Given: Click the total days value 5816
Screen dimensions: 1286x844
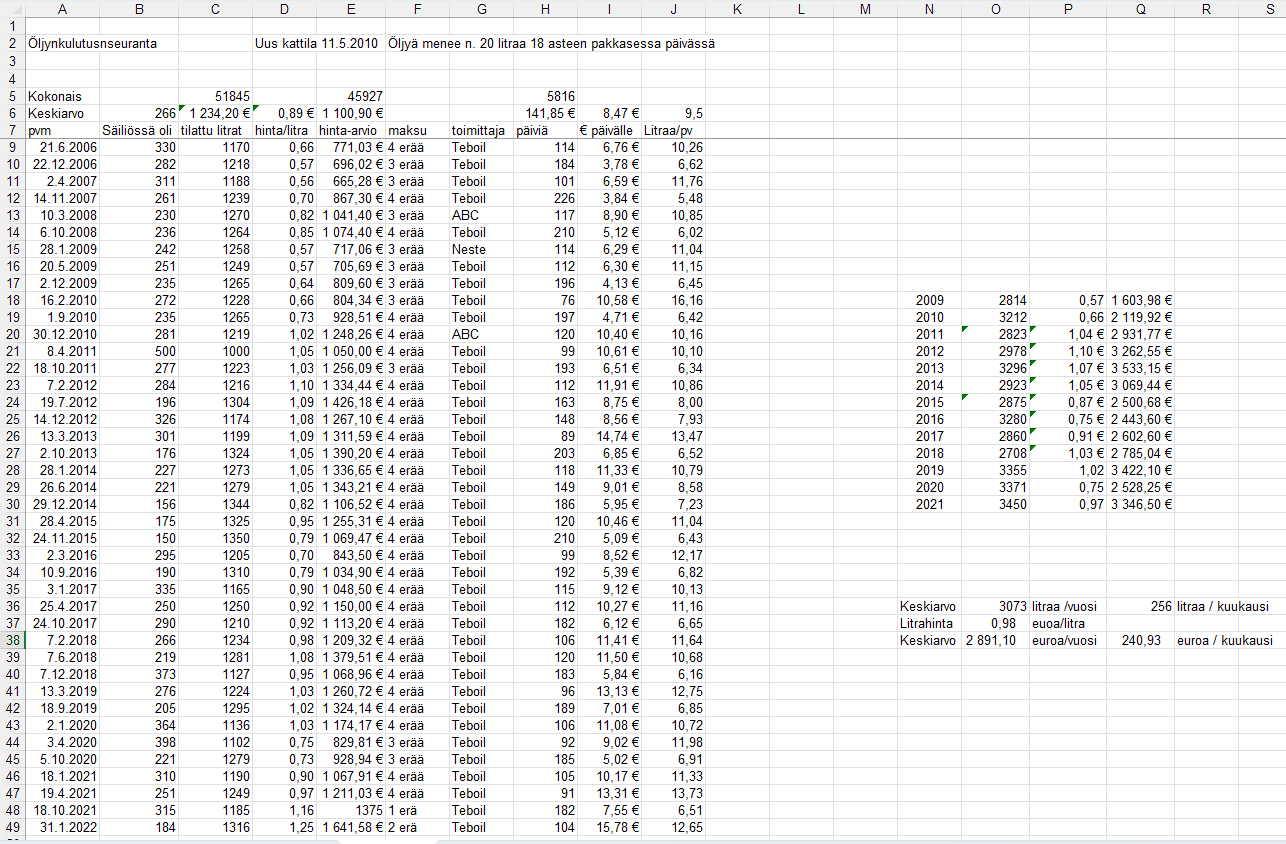Looking at the screenshot, I should (x=546, y=96).
